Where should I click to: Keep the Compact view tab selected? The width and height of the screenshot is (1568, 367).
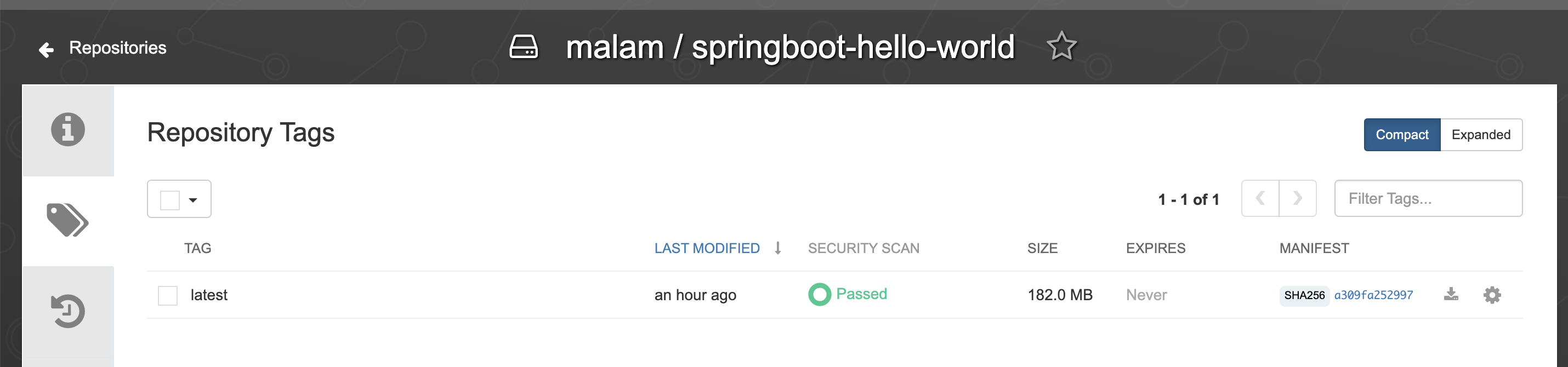click(x=1401, y=135)
